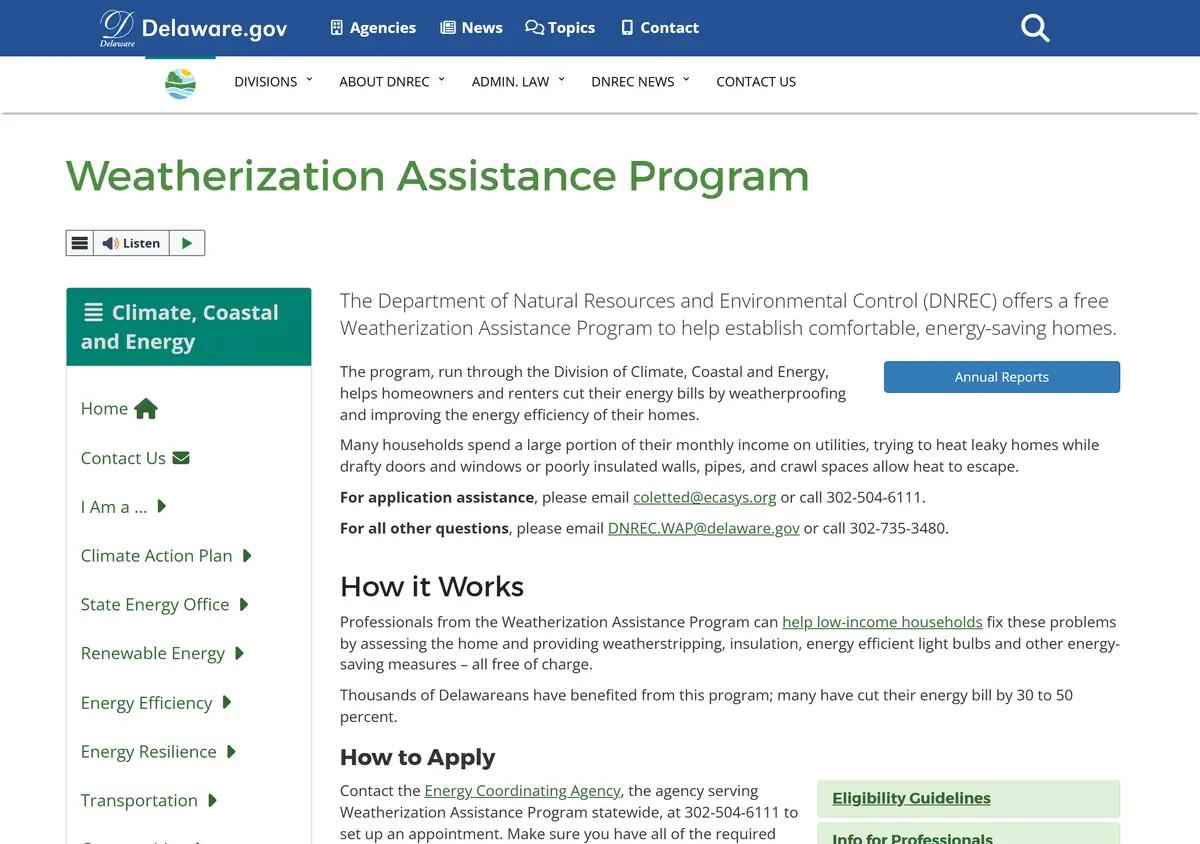Expand the Divisions dropdown menu
The height and width of the screenshot is (844, 1200).
pos(273,82)
